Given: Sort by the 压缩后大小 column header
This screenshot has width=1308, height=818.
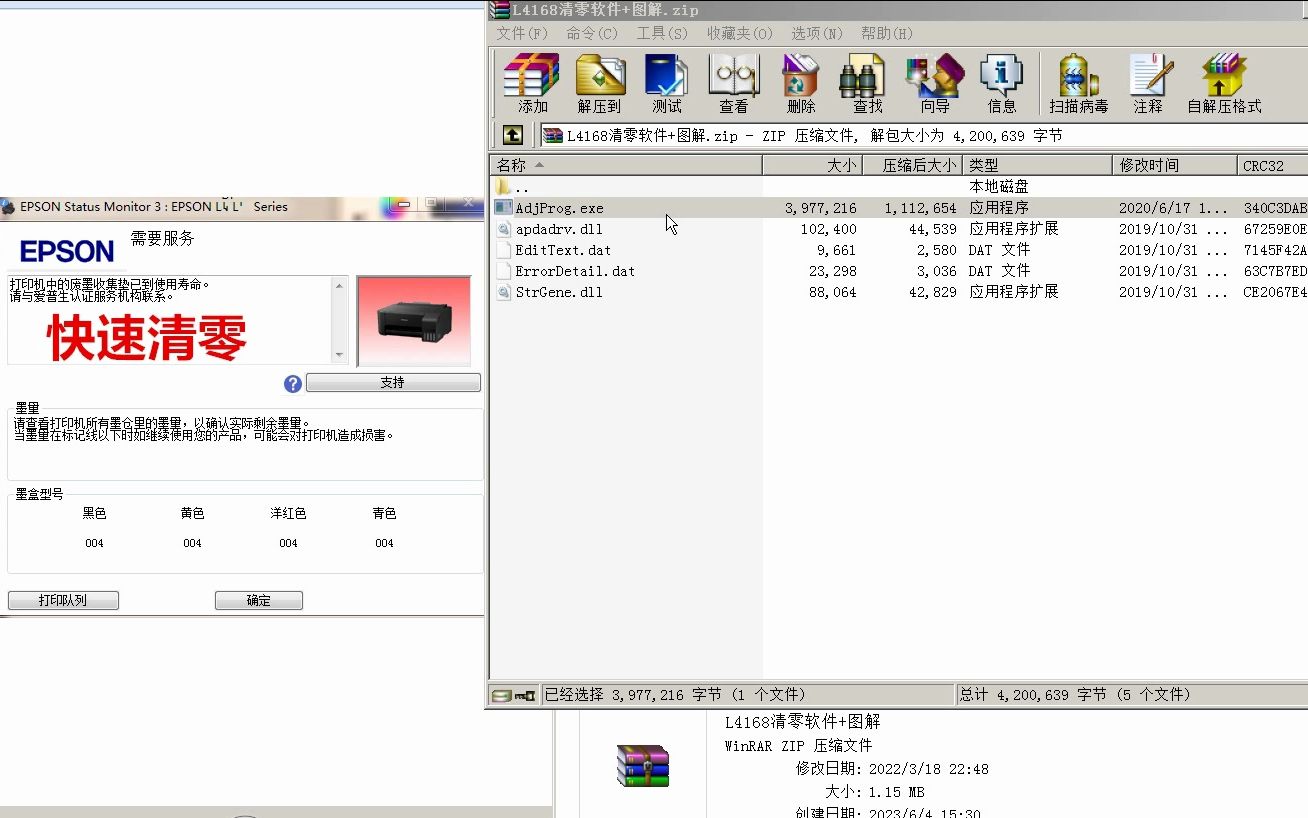Looking at the screenshot, I should point(913,165).
